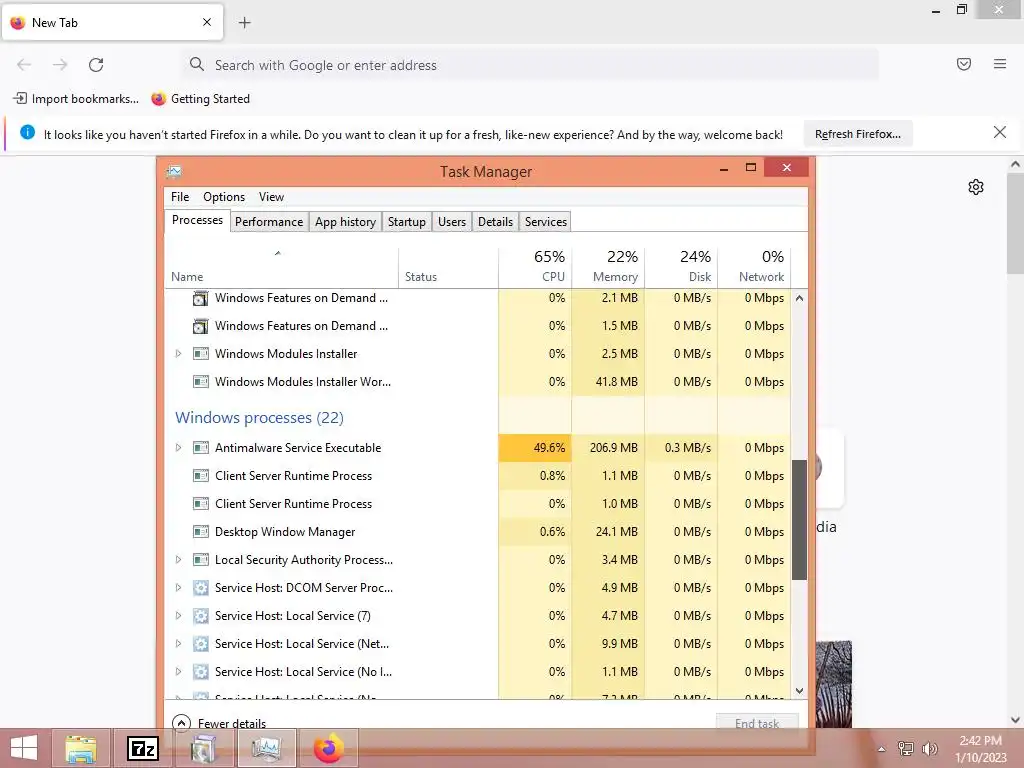This screenshot has width=1024, height=768.
Task: Expand the Antimalware Service Executable row
Action: click(178, 447)
